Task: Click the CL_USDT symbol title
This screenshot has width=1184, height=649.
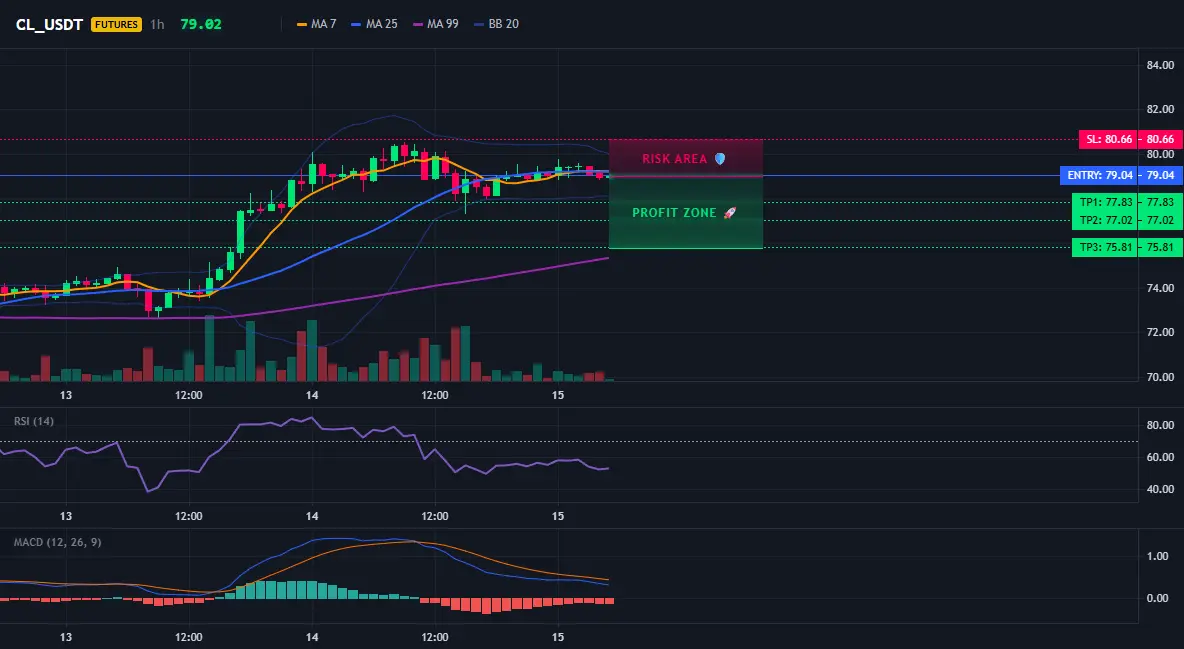Action: click(49, 24)
